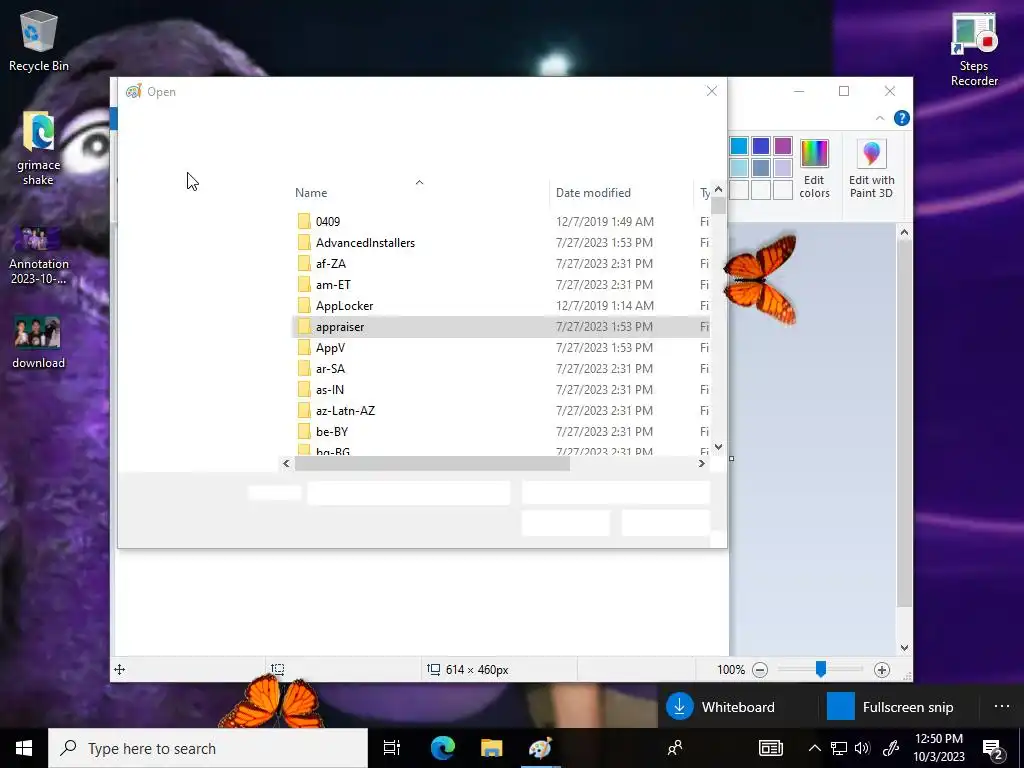Click the file list scroll up arrow
The height and width of the screenshot is (768, 1024).
[x=718, y=189]
